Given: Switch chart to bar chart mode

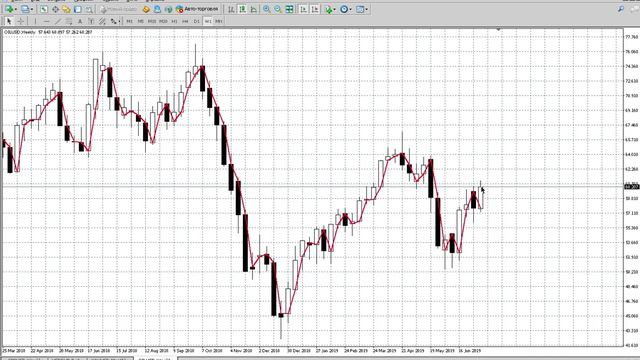Looking at the screenshot, I should click(x=231, y=9).
